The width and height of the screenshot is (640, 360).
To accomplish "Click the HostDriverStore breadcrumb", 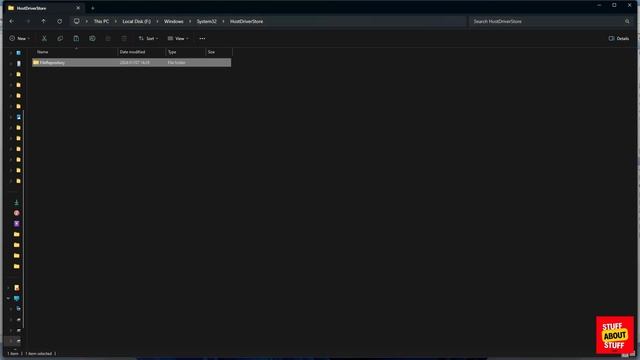I will (x=247, y=21).
